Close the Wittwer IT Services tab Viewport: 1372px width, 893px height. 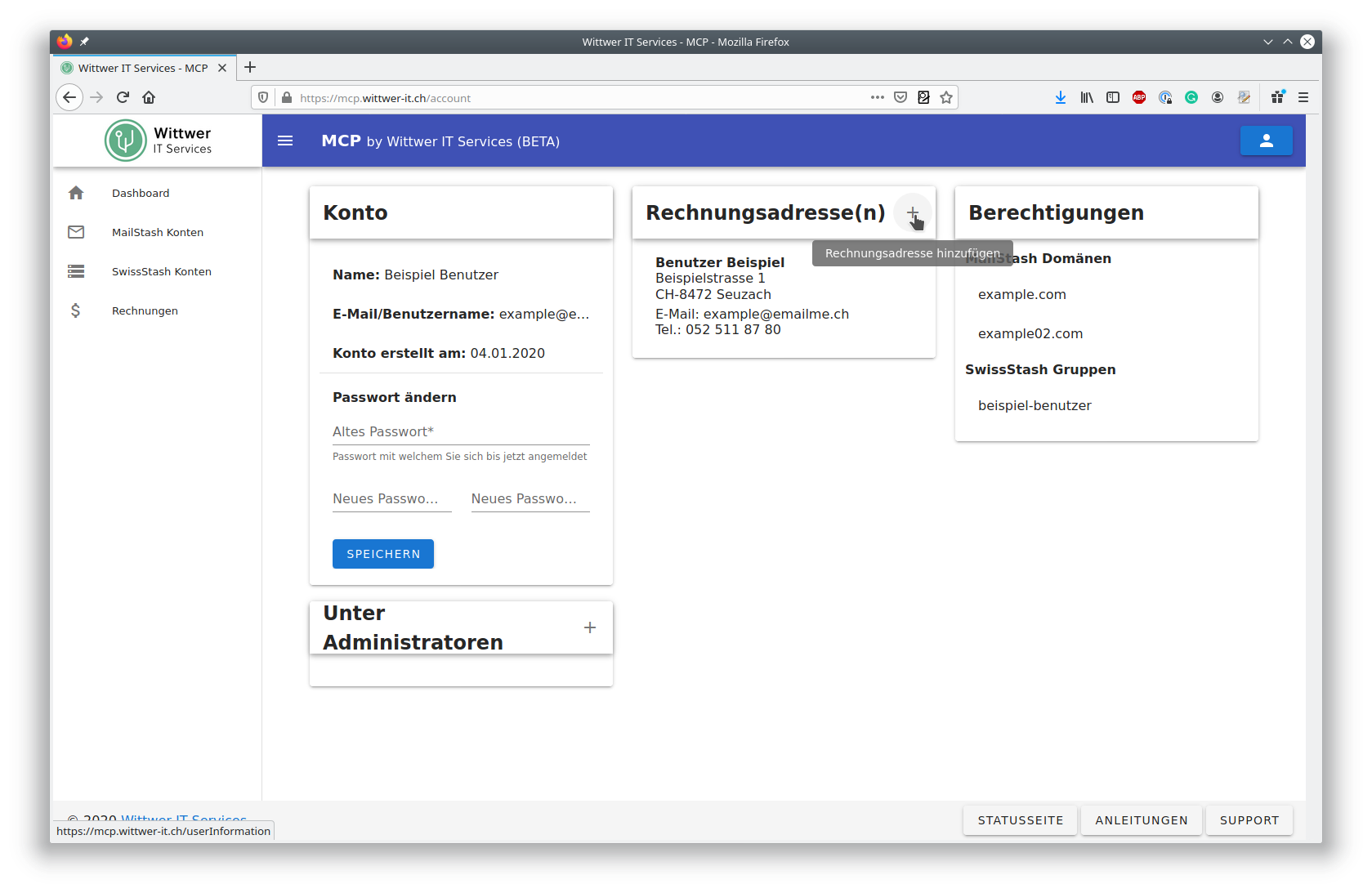[222, 68]
